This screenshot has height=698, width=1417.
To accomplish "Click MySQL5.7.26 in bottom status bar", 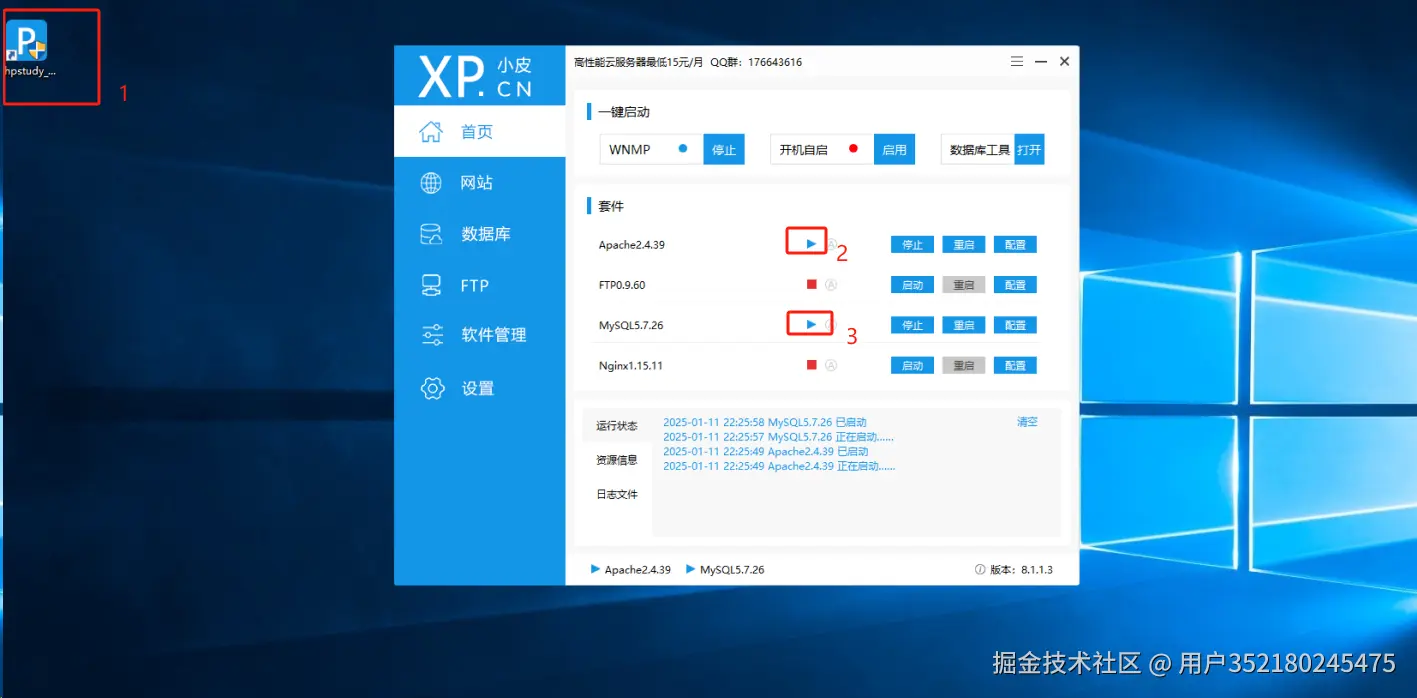I will pyautogui.click(x=725, y=570).
